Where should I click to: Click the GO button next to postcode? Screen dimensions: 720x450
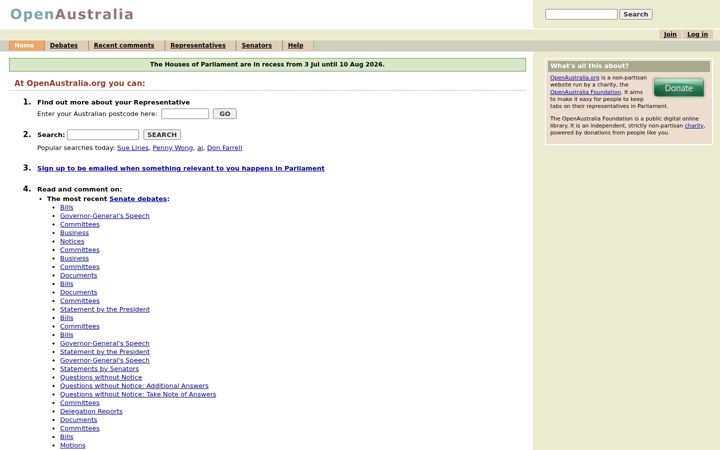click(x=225, y=113)
